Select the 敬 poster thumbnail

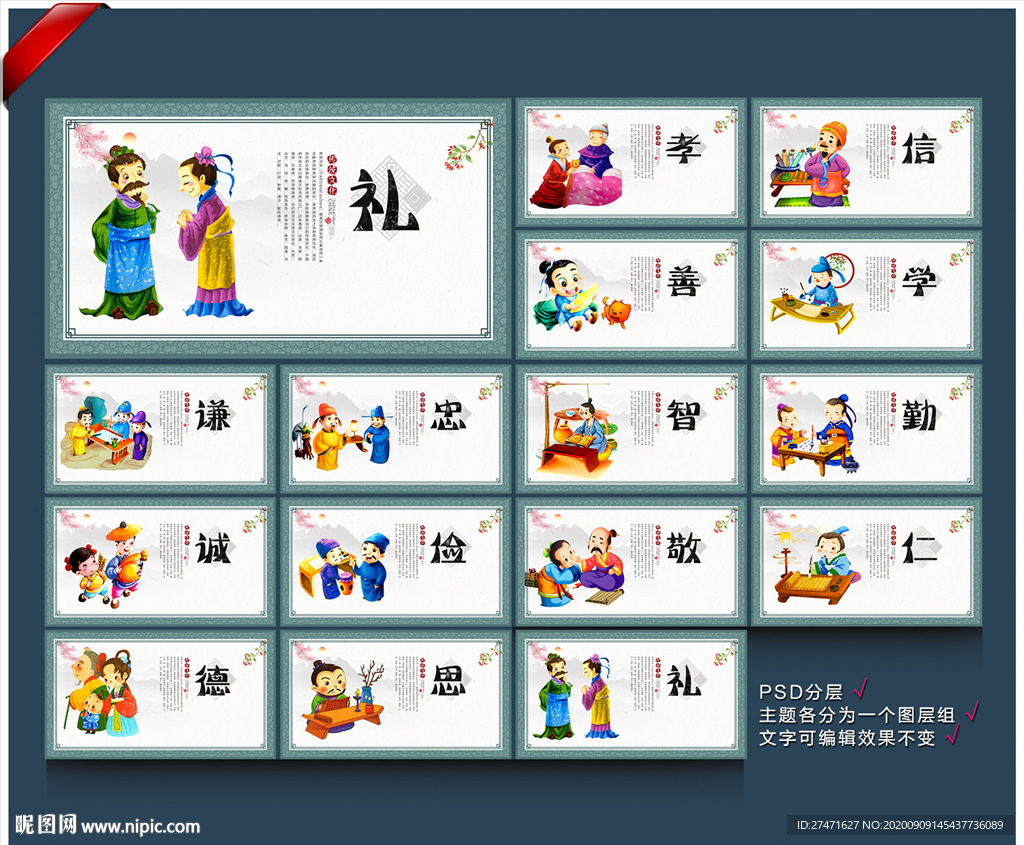631,562
